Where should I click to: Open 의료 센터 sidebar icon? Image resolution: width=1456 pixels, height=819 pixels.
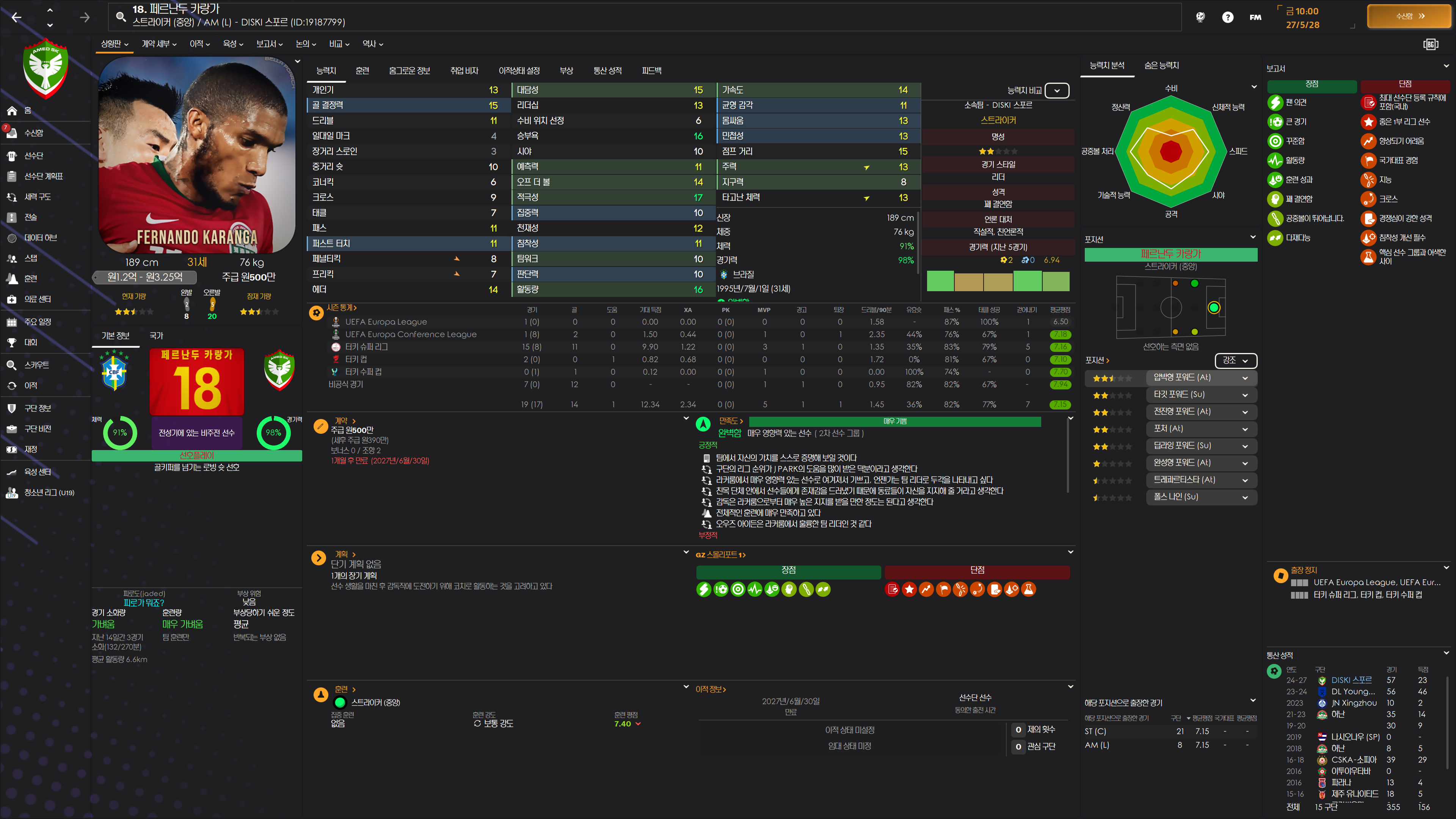(x=12, y=299)
